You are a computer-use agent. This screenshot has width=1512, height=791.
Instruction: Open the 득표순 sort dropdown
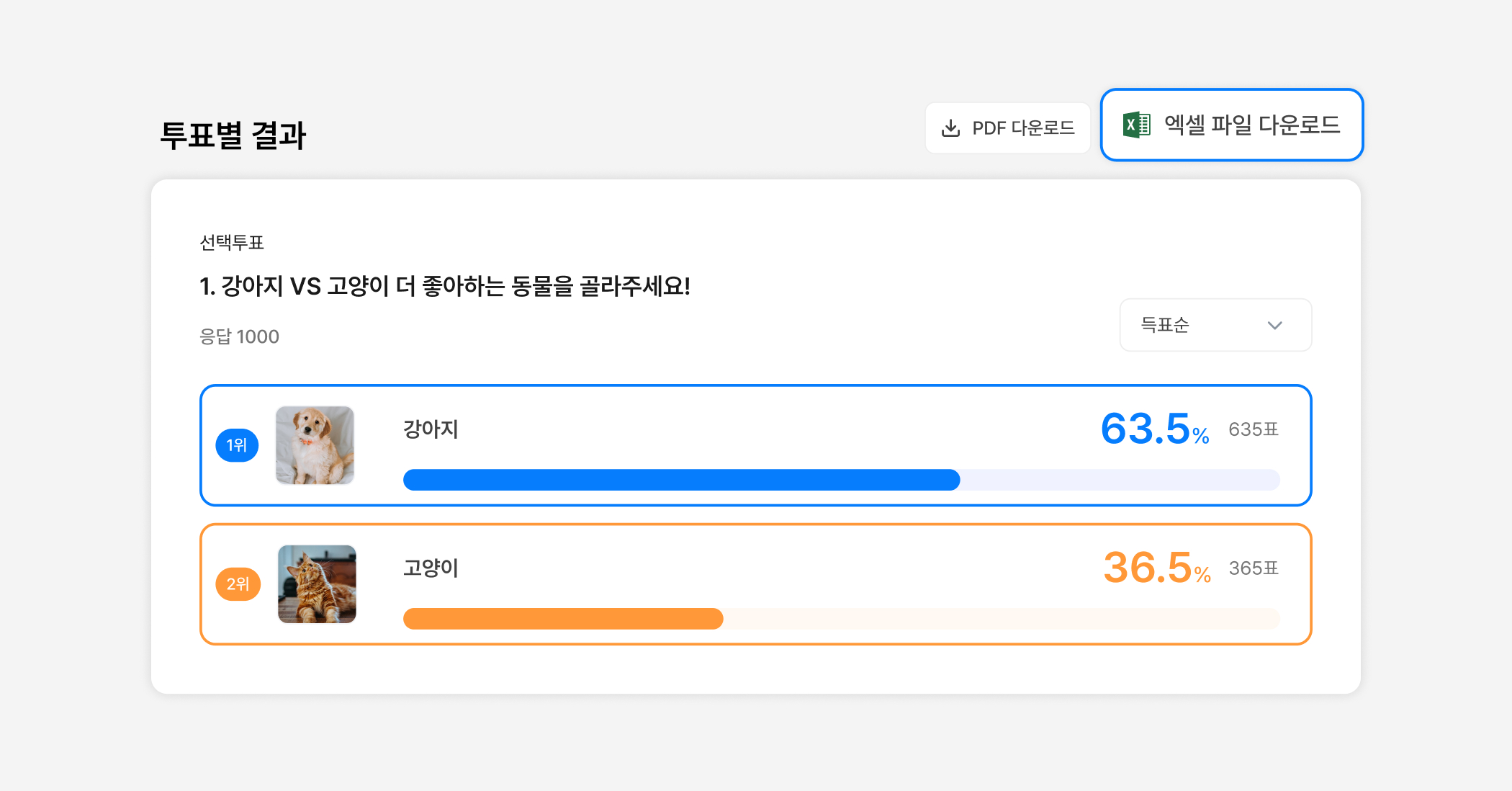tap(1215, 325)
